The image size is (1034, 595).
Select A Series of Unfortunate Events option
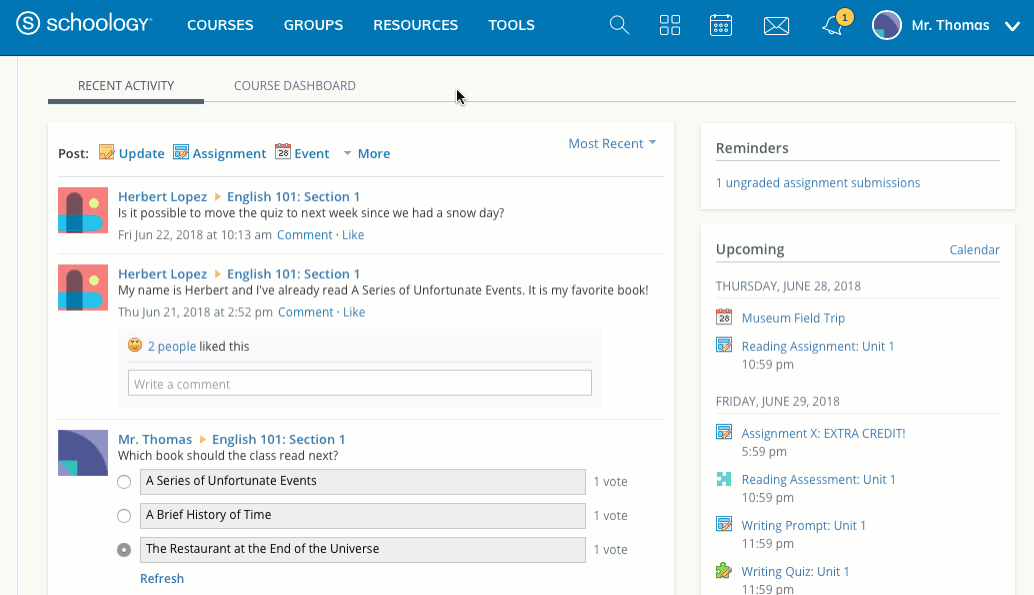pos(124,482)
